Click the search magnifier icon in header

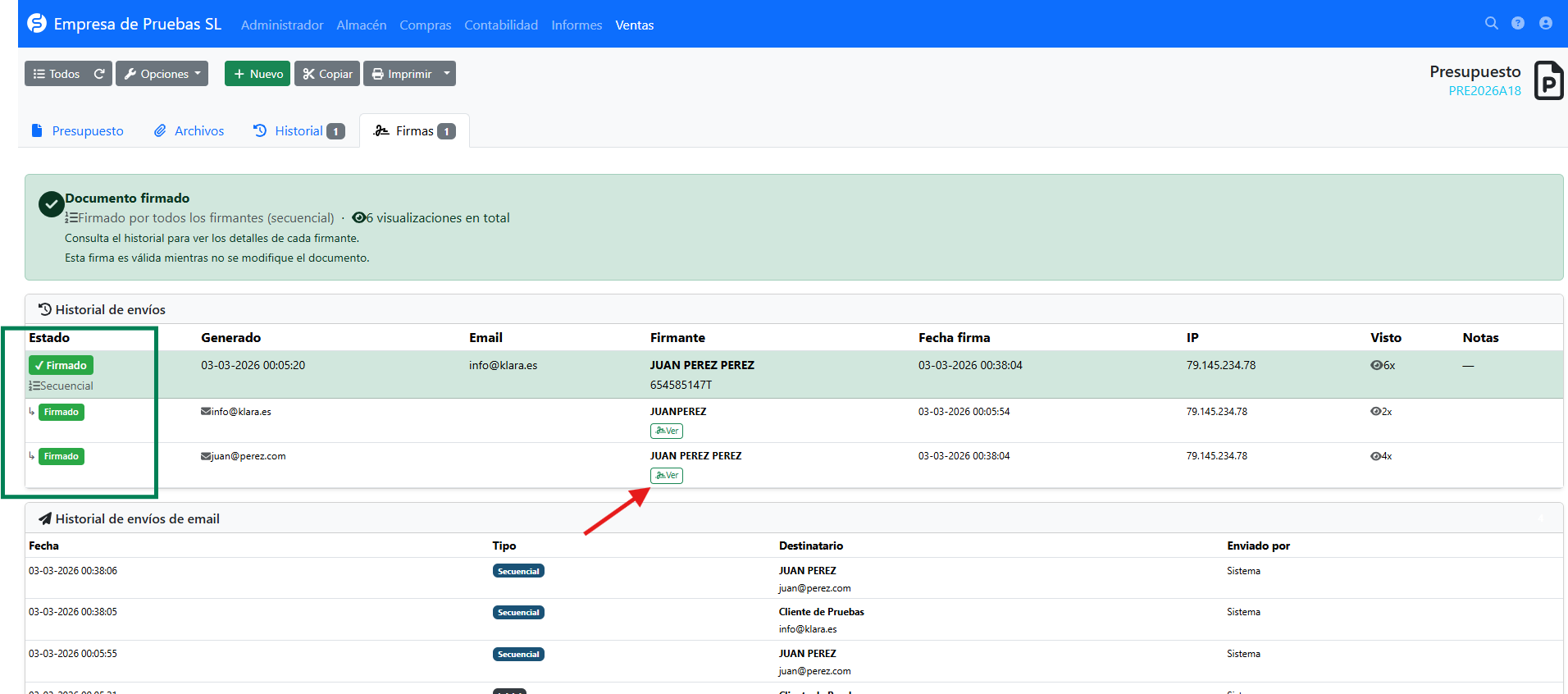[1491, 24]
